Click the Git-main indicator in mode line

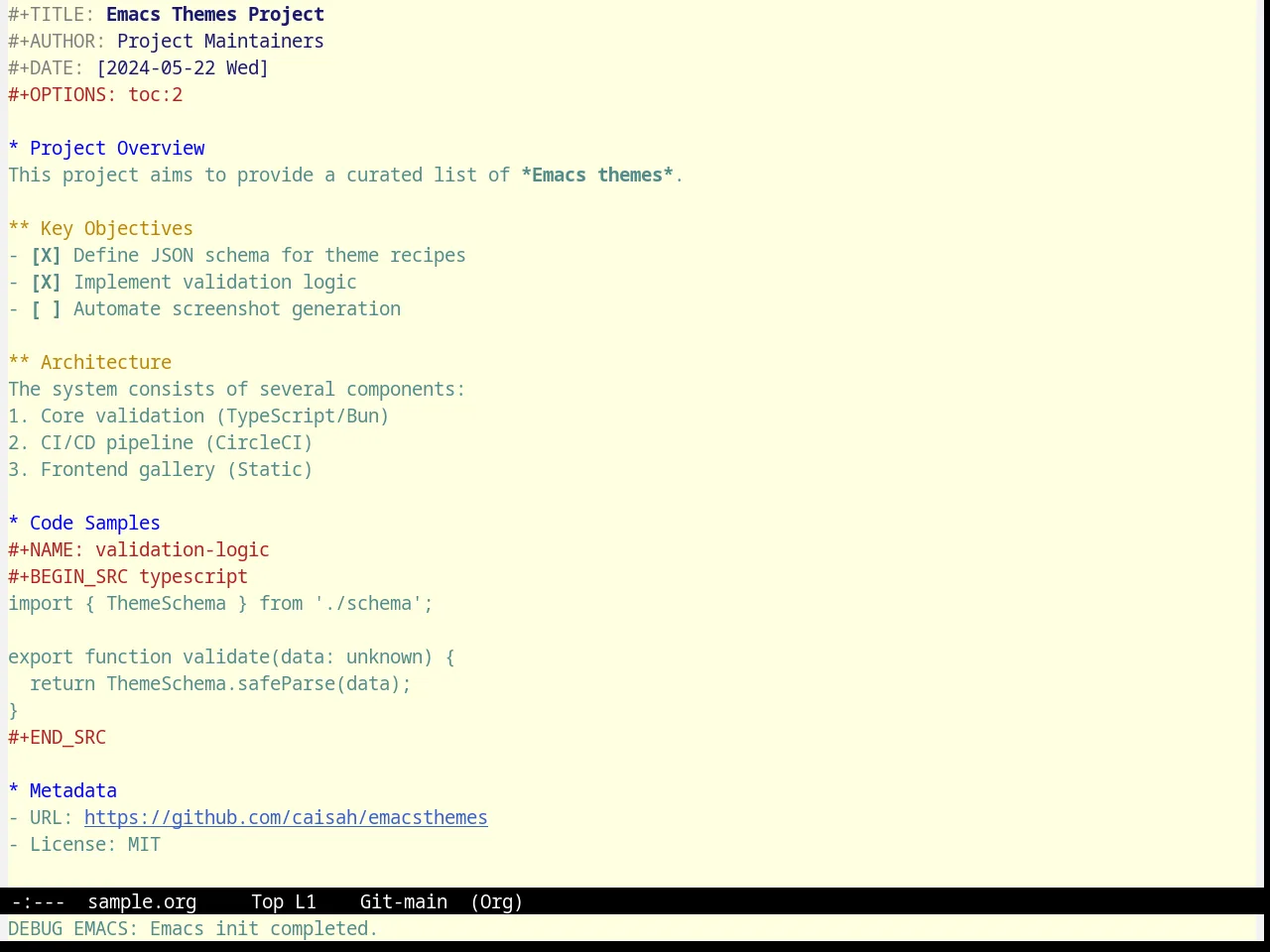tap(404, 901)
